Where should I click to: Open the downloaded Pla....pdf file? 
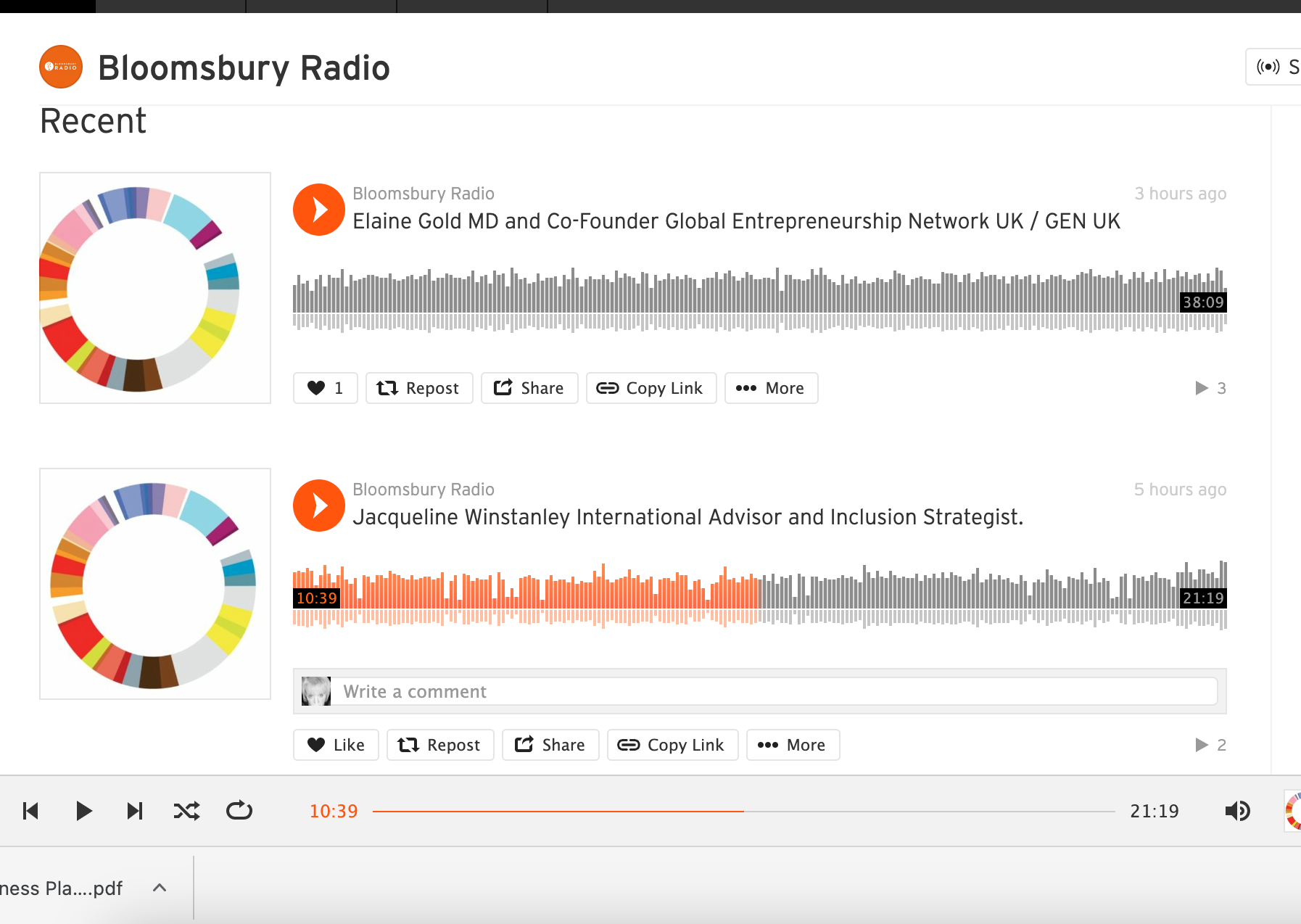coord(62,888)
